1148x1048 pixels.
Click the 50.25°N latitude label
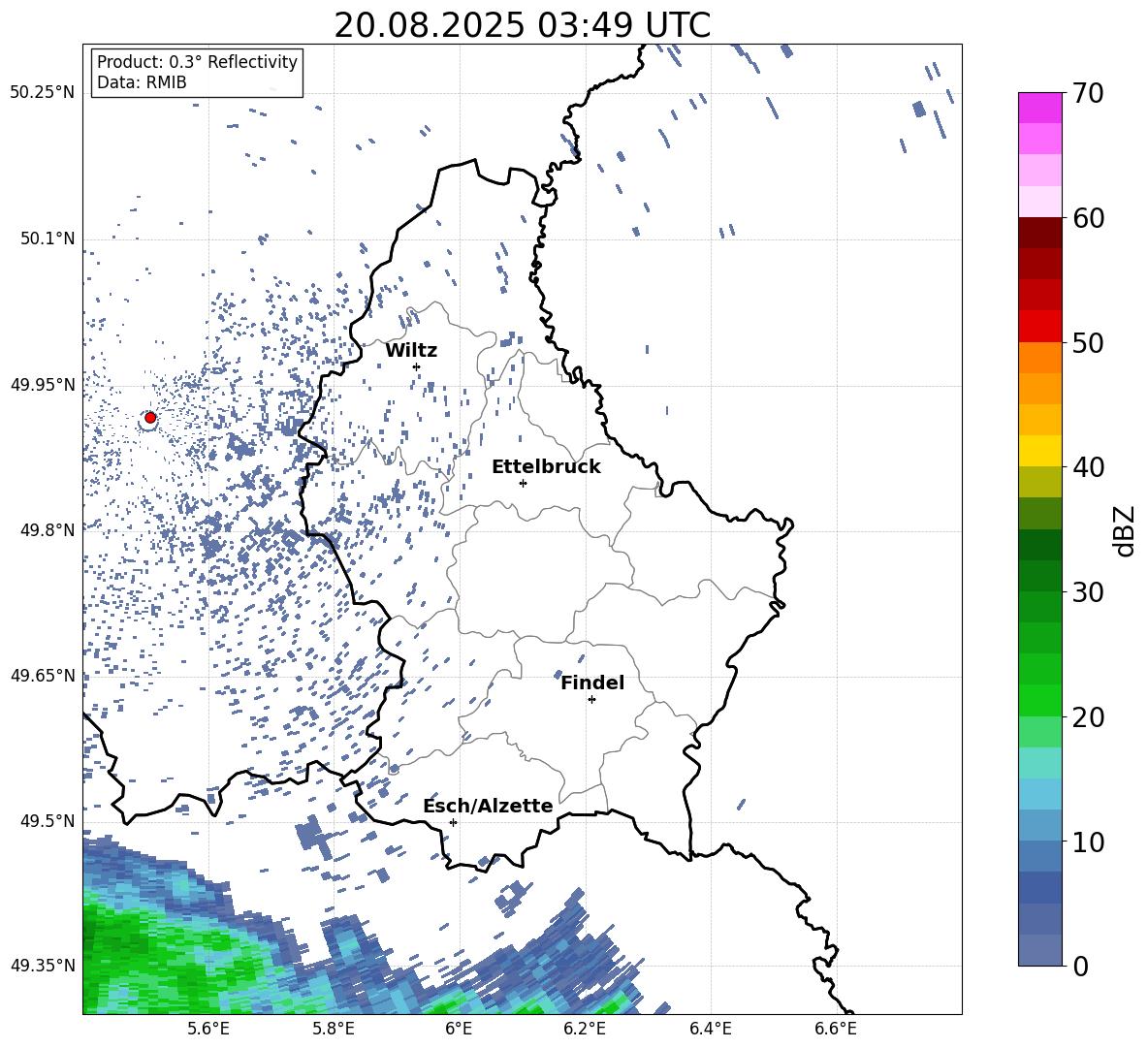43,93
